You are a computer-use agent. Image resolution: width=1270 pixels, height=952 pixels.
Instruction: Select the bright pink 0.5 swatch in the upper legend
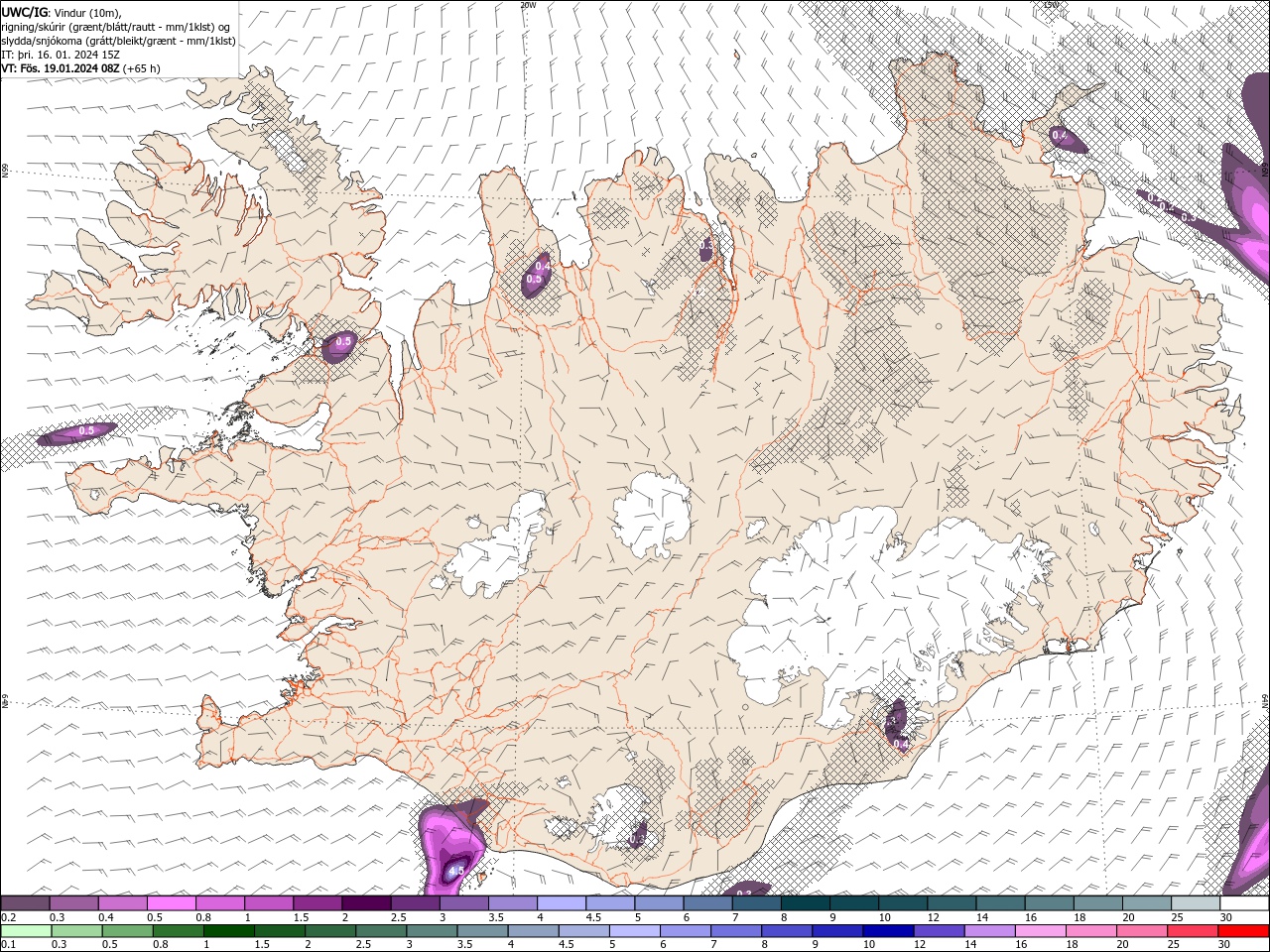point(171,903)
